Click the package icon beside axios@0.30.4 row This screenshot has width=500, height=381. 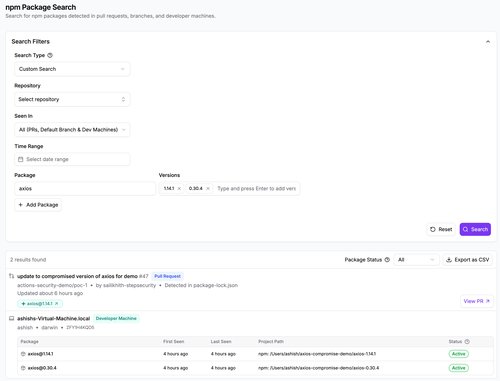click(23, 368)
